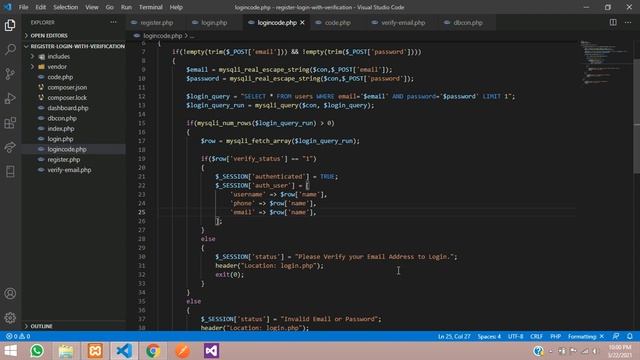Open the Terminal menu
This screenshot has width=640, height=360.
[151, 7]
